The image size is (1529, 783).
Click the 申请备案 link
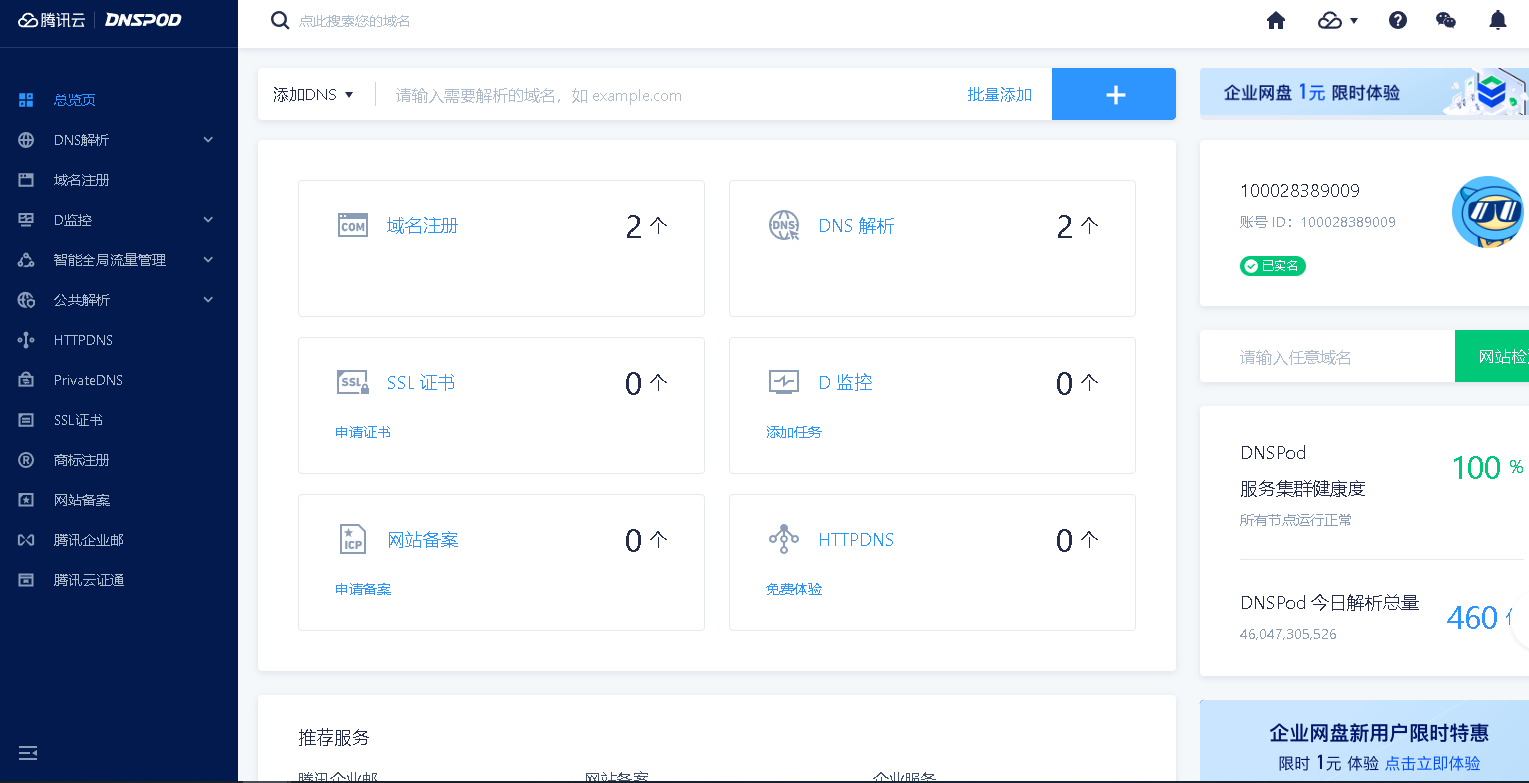click(x=363, y=589)
